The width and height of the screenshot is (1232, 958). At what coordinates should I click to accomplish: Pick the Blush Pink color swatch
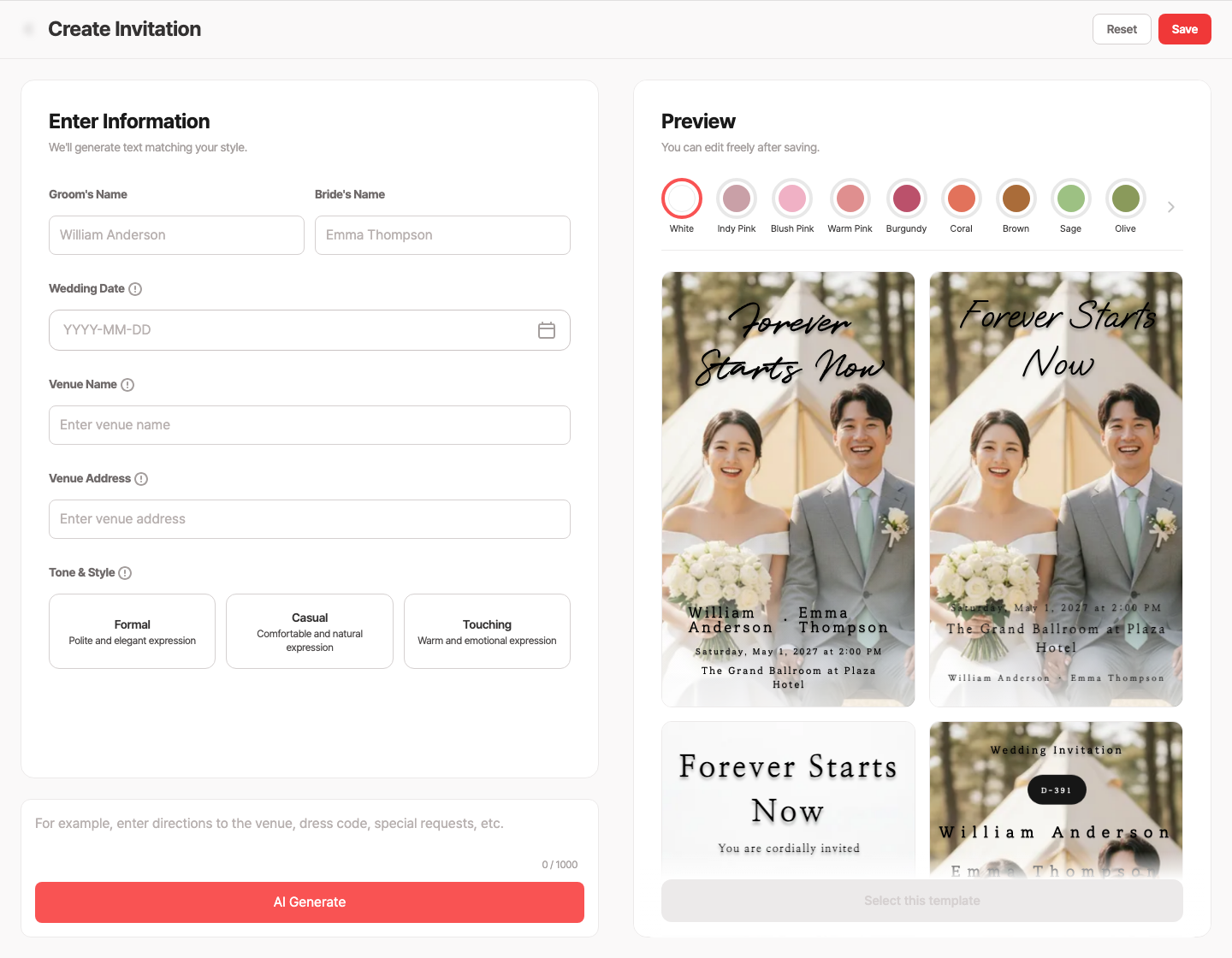click(792, 198)
